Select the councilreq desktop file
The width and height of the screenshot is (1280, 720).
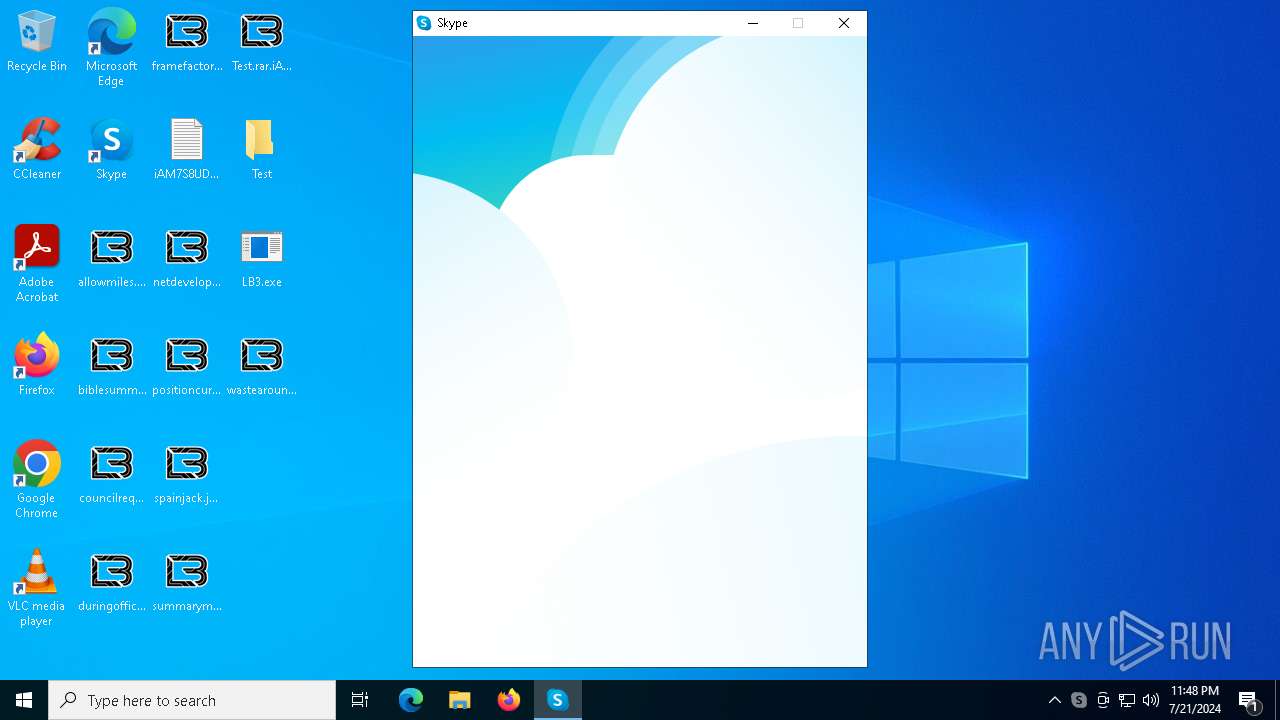pos(111,474)
